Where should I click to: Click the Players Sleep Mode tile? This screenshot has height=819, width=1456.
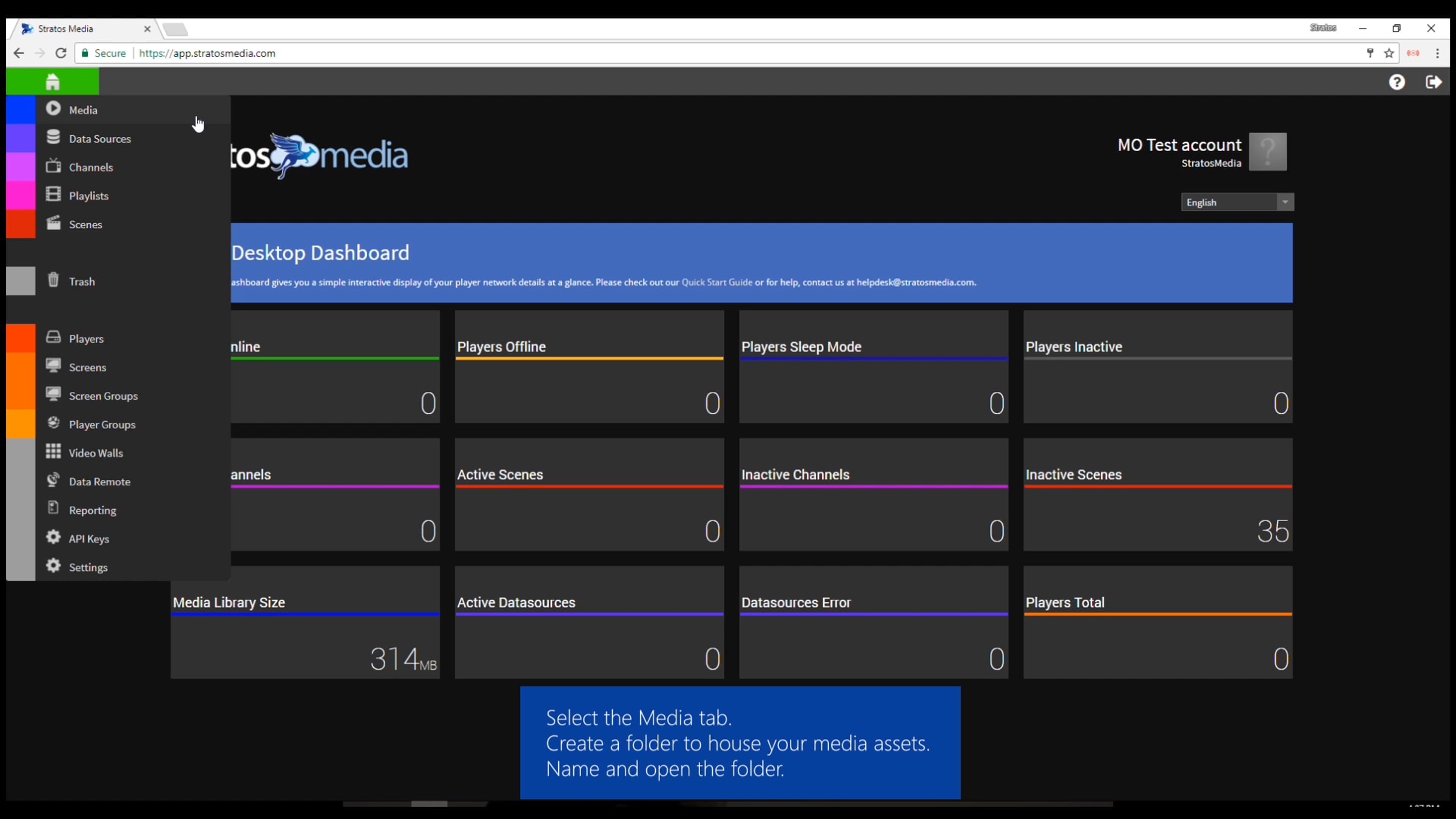[874, 366]
